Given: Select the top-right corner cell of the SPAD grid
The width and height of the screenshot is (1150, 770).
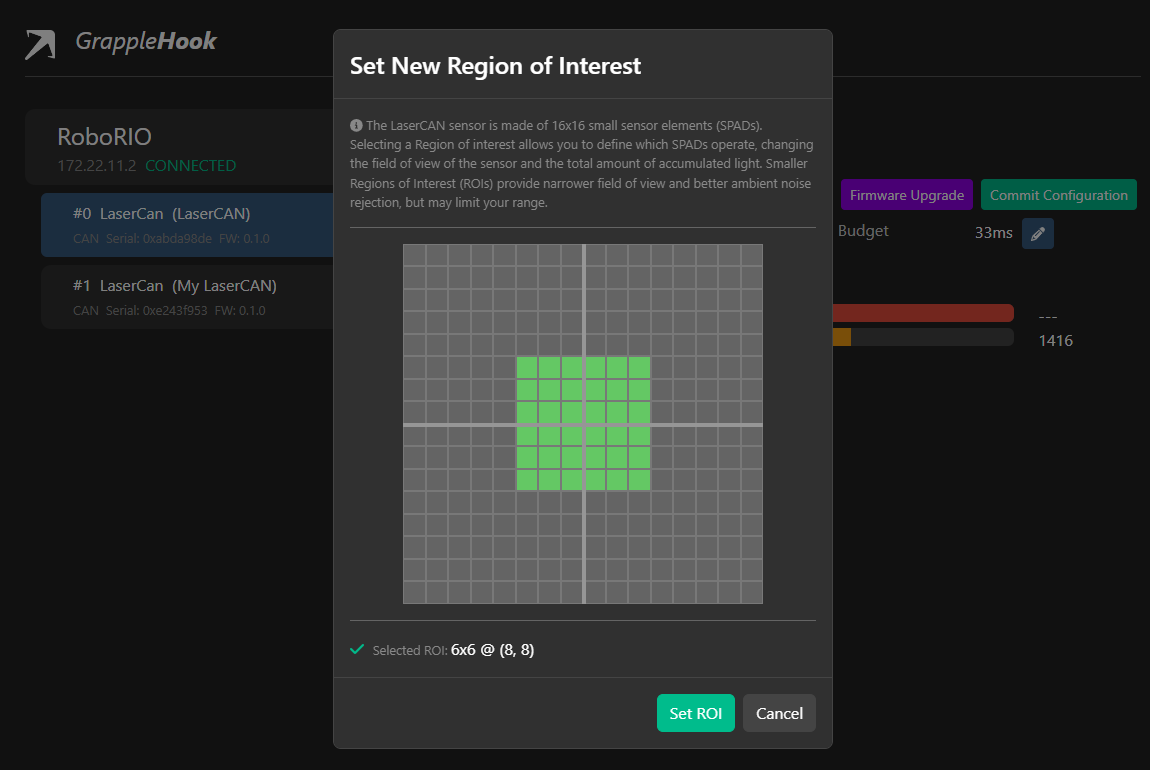Looking at the screenshot, I should click(751, 255).
